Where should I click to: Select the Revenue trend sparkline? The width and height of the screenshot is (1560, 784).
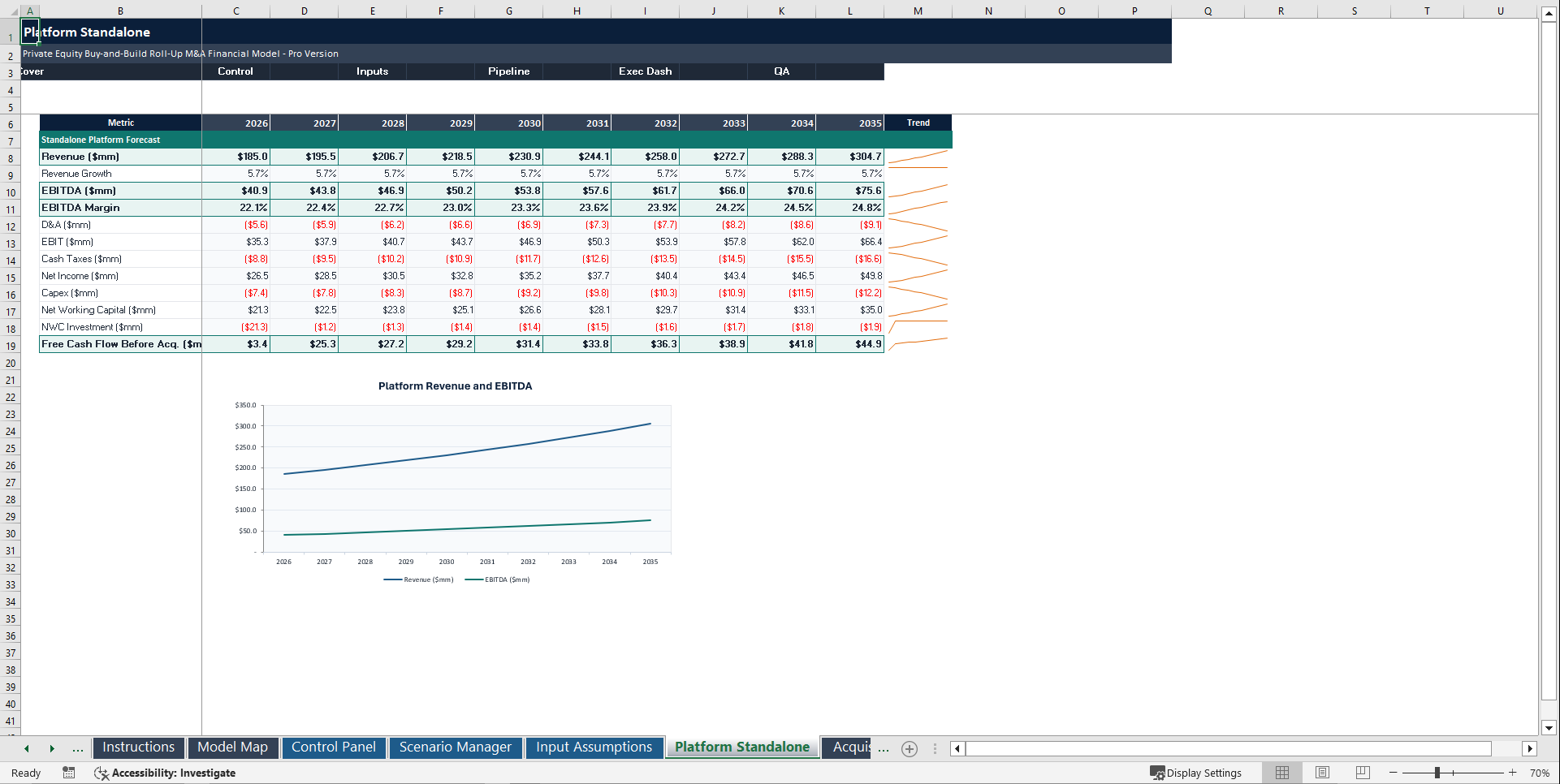[x=918, y=157]
